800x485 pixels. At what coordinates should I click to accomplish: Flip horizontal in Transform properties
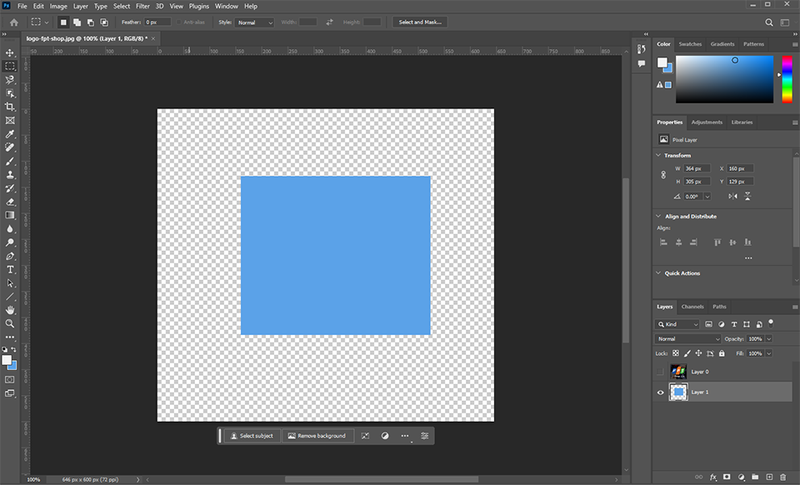click(733, 196)
